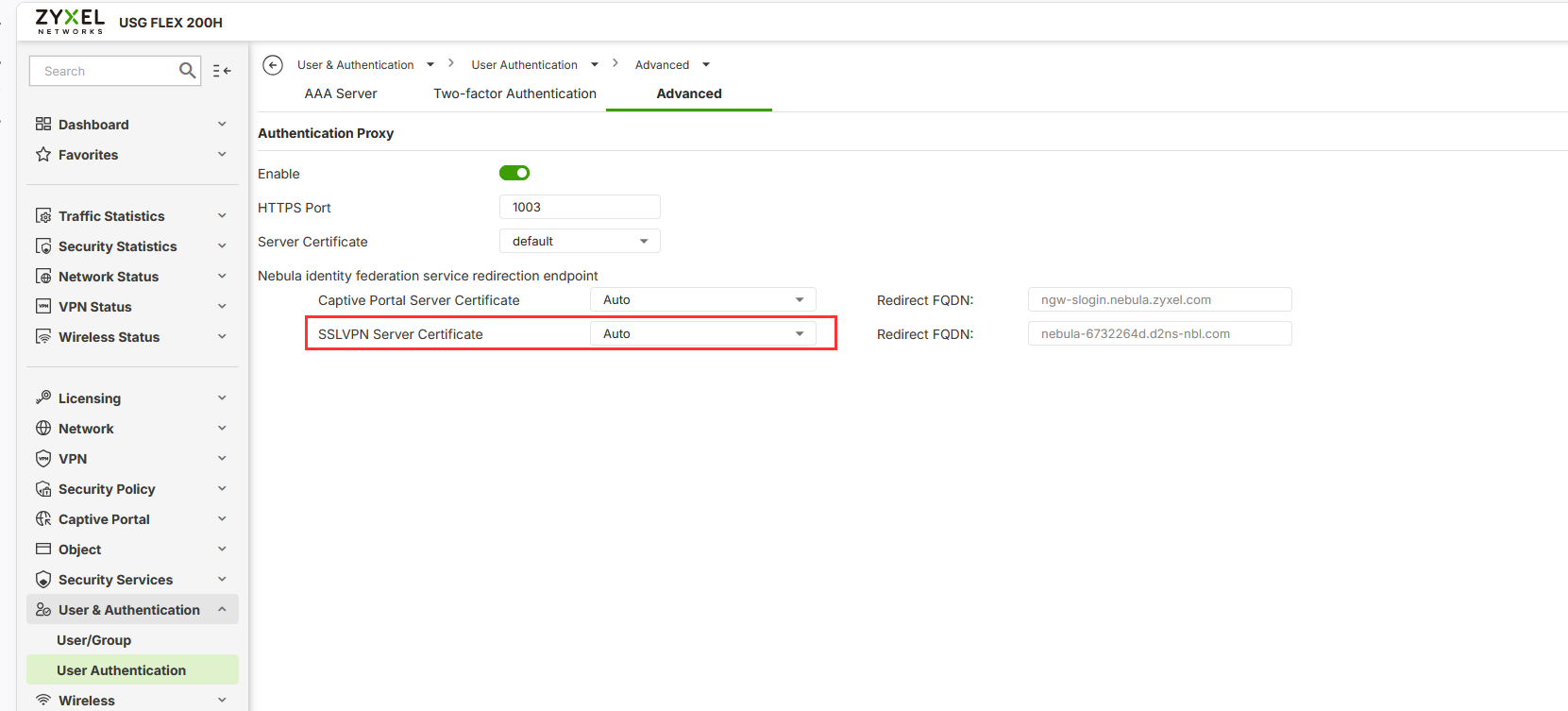
Task: Open User & Authentication breadcrumb dropdown arrow
Action: tap(430, 65)
